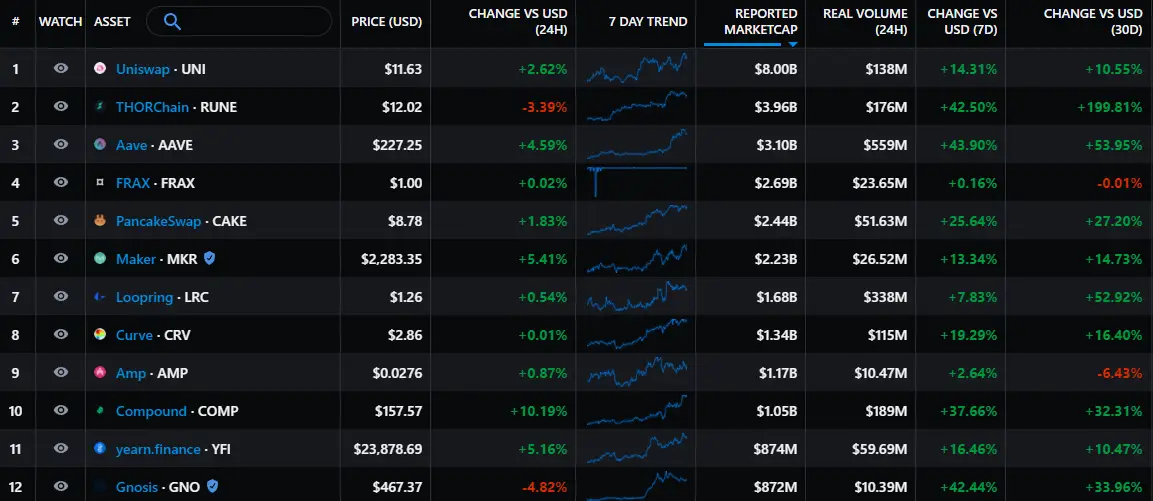Click the yearn.finance token logo icon
Viewport: 1153px width, 501px height.
(100, 449)
